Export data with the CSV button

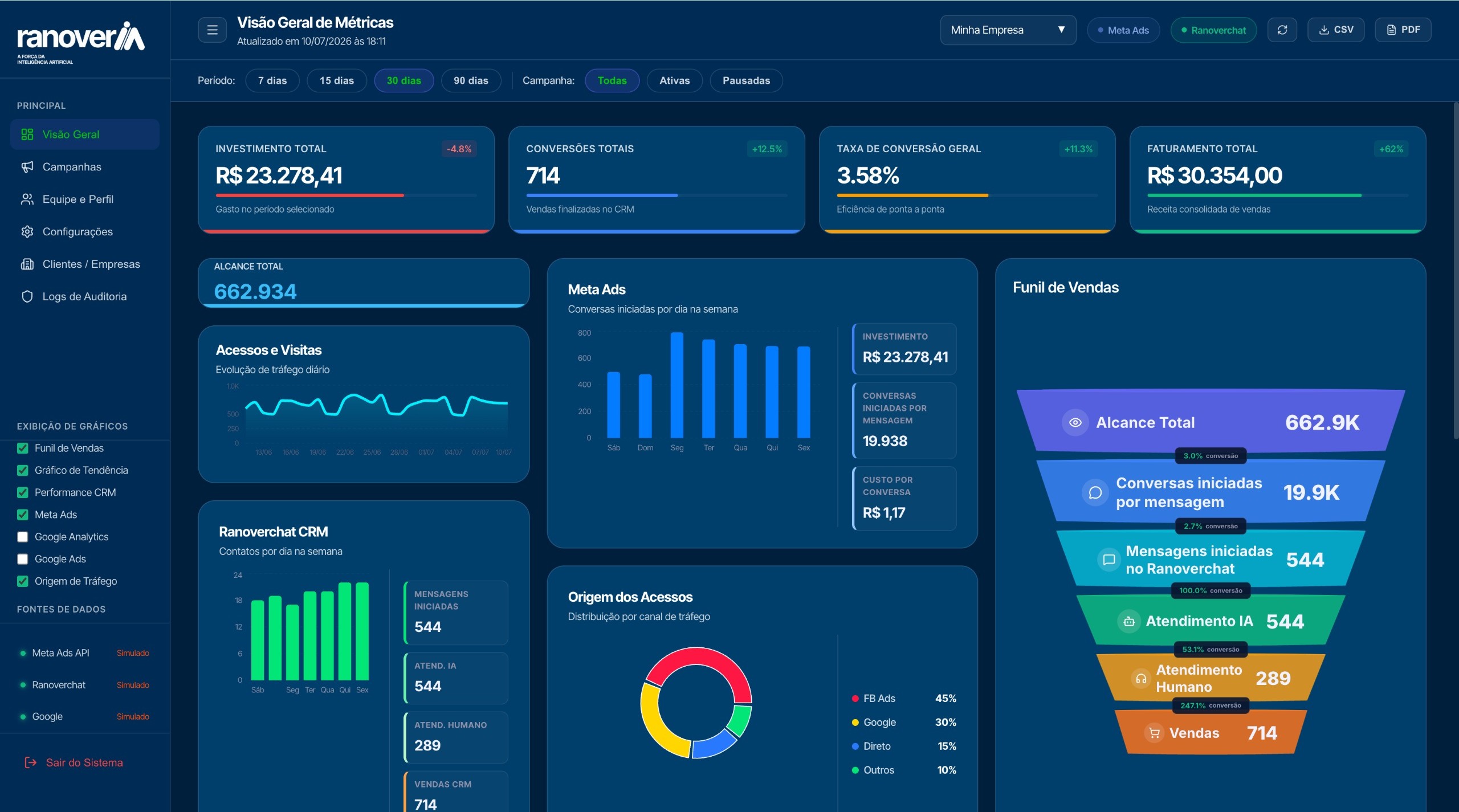(1336, 30)
